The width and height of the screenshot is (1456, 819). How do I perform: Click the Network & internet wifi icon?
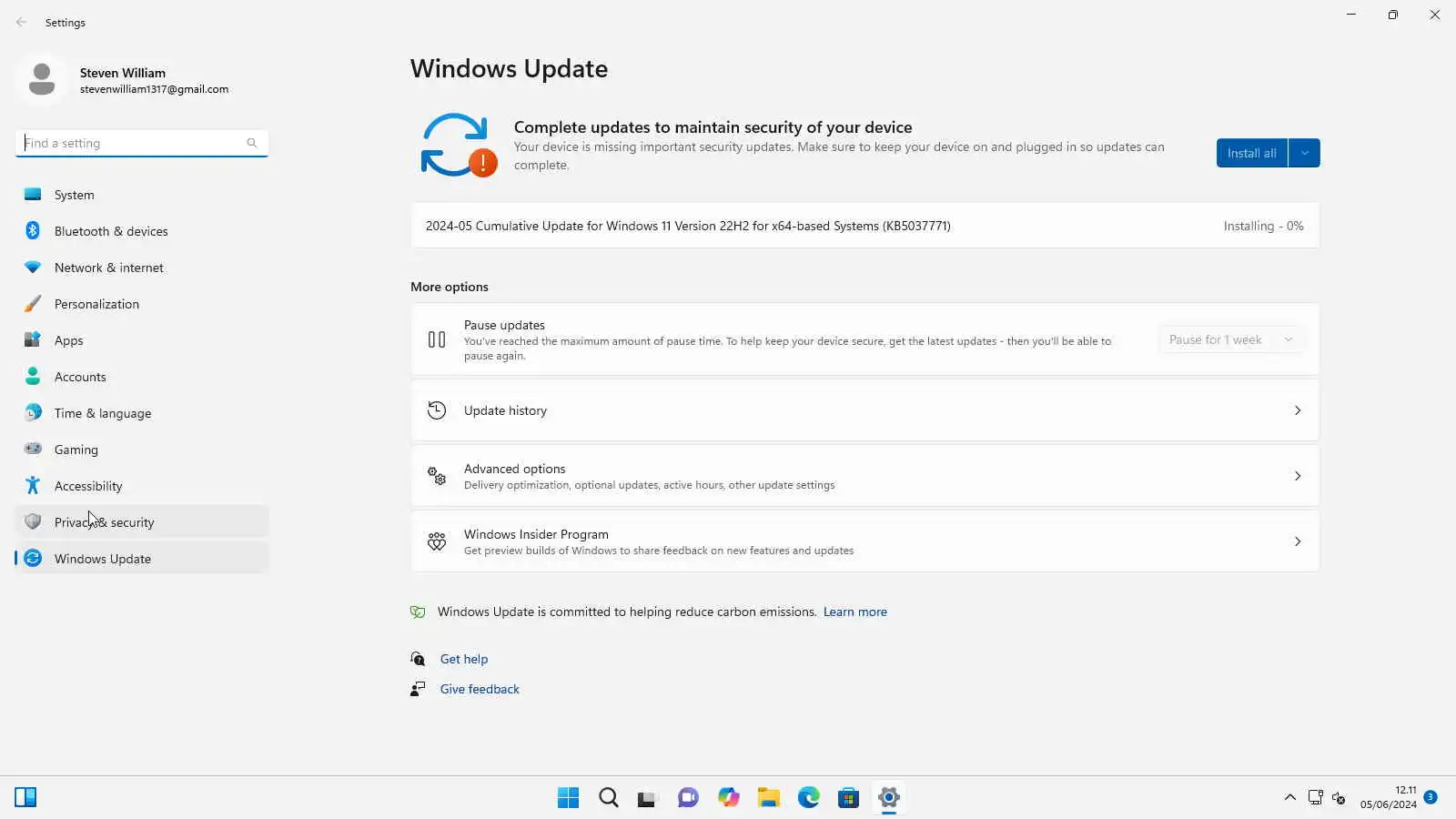33,268
